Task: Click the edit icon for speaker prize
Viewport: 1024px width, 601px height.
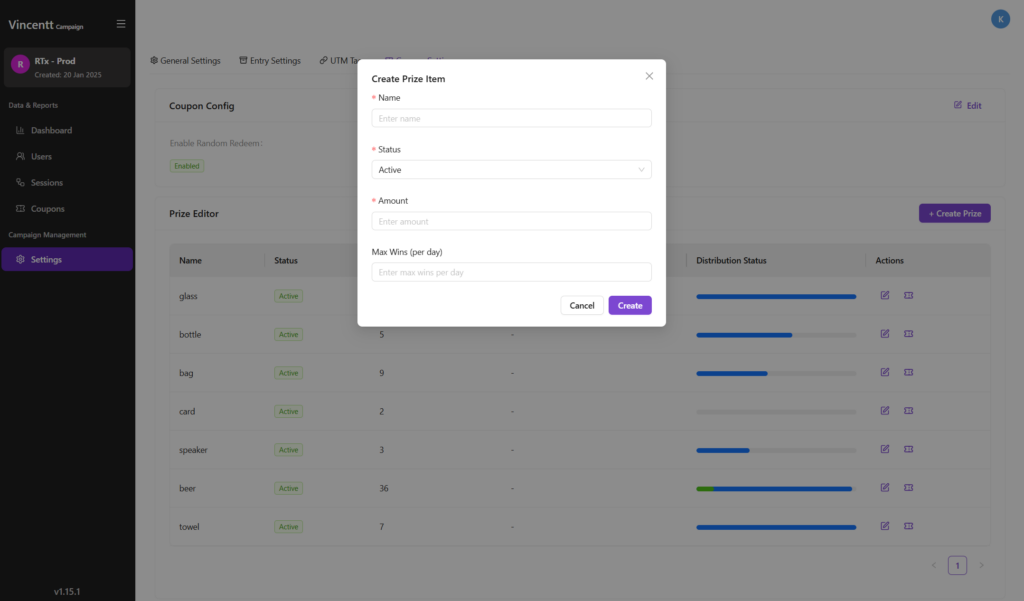Action: tap(884, 450)
